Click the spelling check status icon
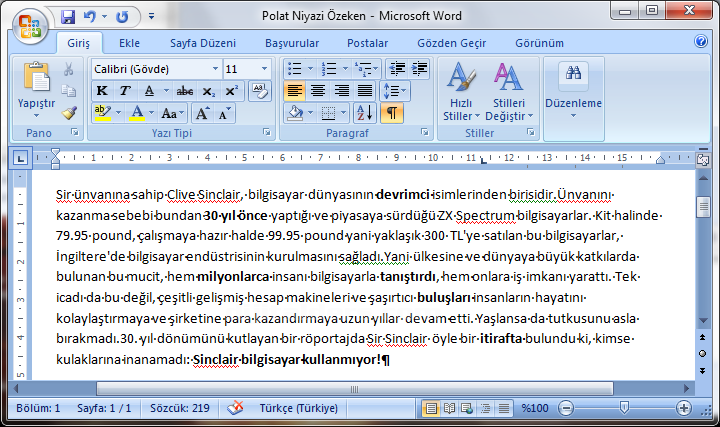Viewport: 720px width, 427px height. (235, 407)
